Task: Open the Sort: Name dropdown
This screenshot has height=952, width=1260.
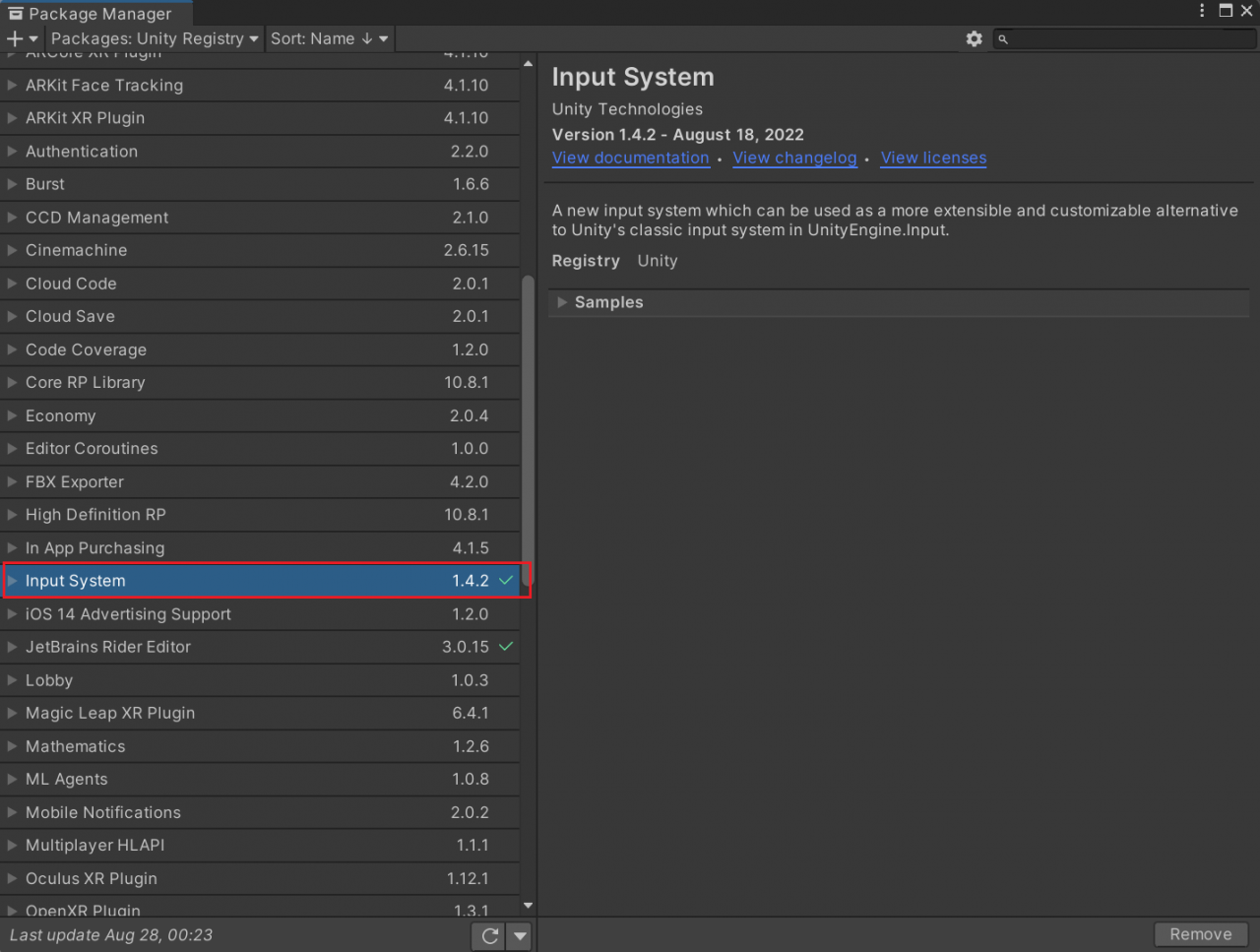Action: click(330, 38)
